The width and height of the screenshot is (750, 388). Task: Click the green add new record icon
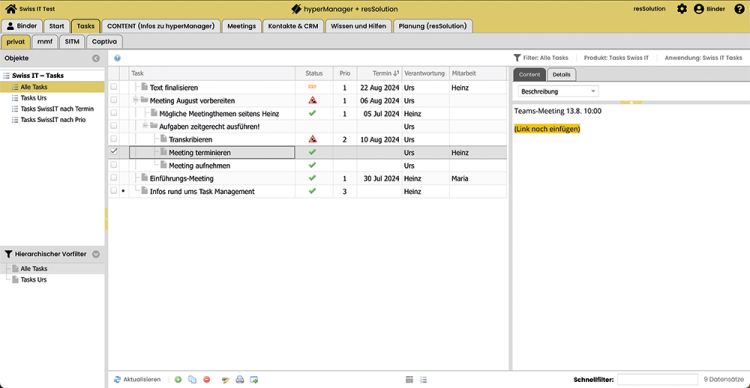pos(178,379)
